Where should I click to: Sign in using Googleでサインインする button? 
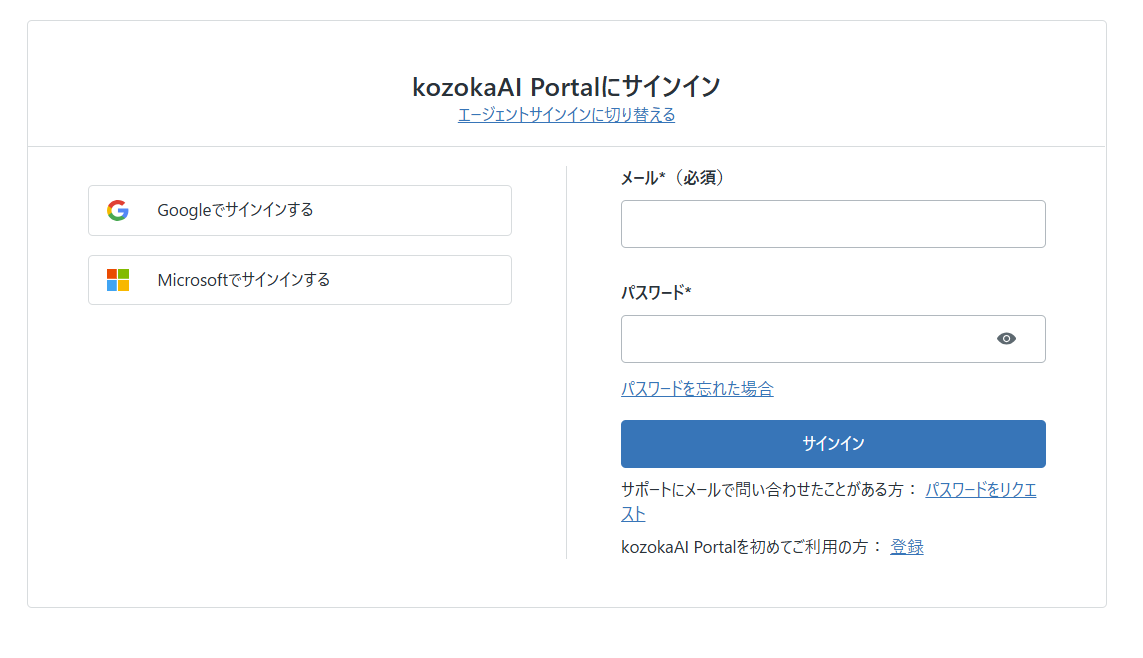[300, 211]
